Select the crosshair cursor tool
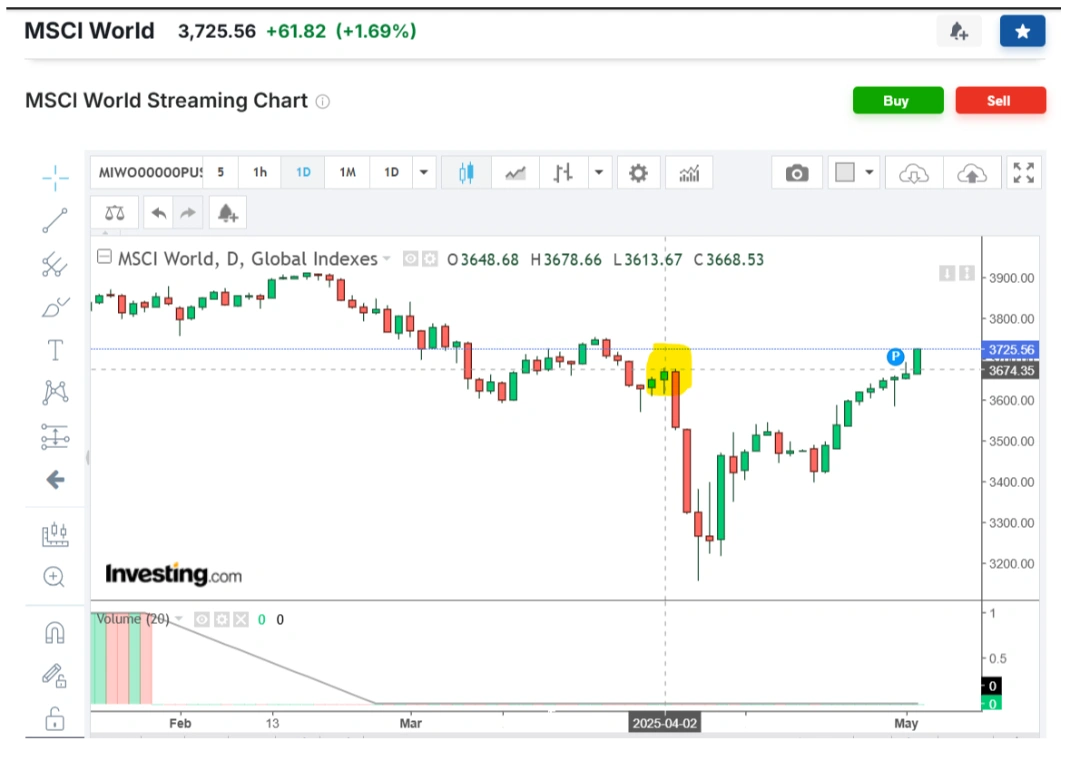1080x760 pixels. (55, 178)
